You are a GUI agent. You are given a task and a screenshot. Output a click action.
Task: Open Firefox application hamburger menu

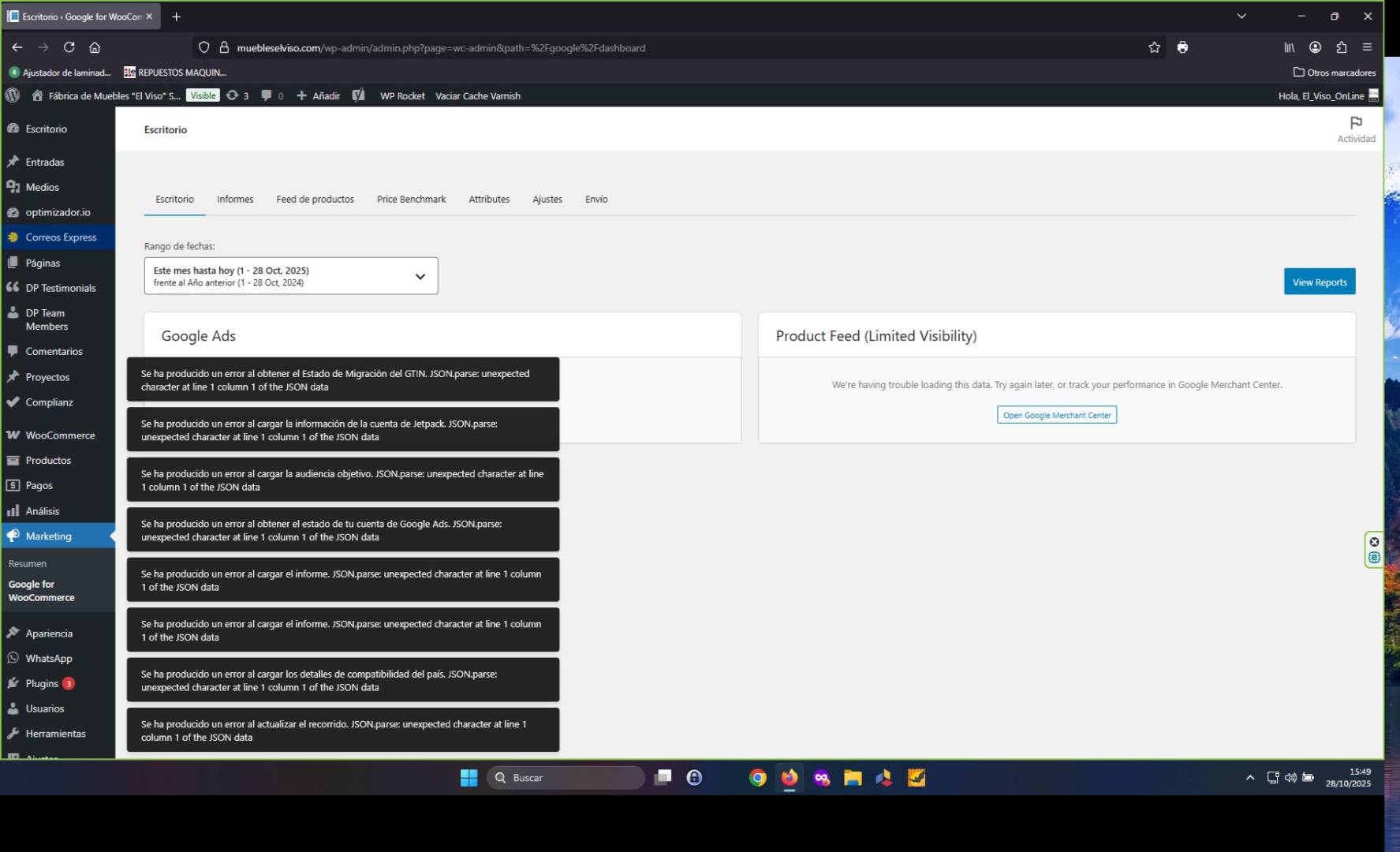pyautogui.click(x=1367, y=47)
